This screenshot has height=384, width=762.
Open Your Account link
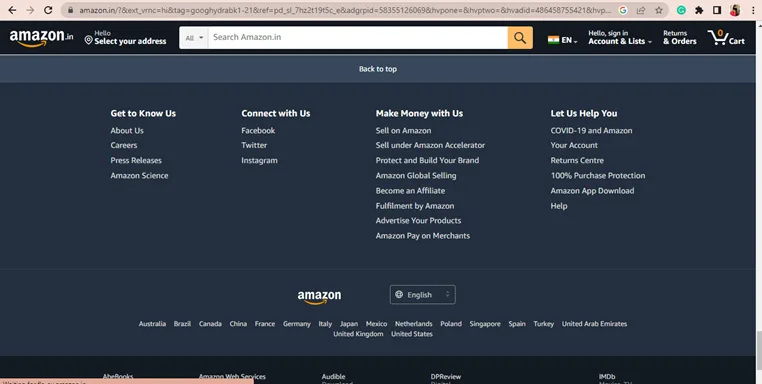[x=574, y=145]
